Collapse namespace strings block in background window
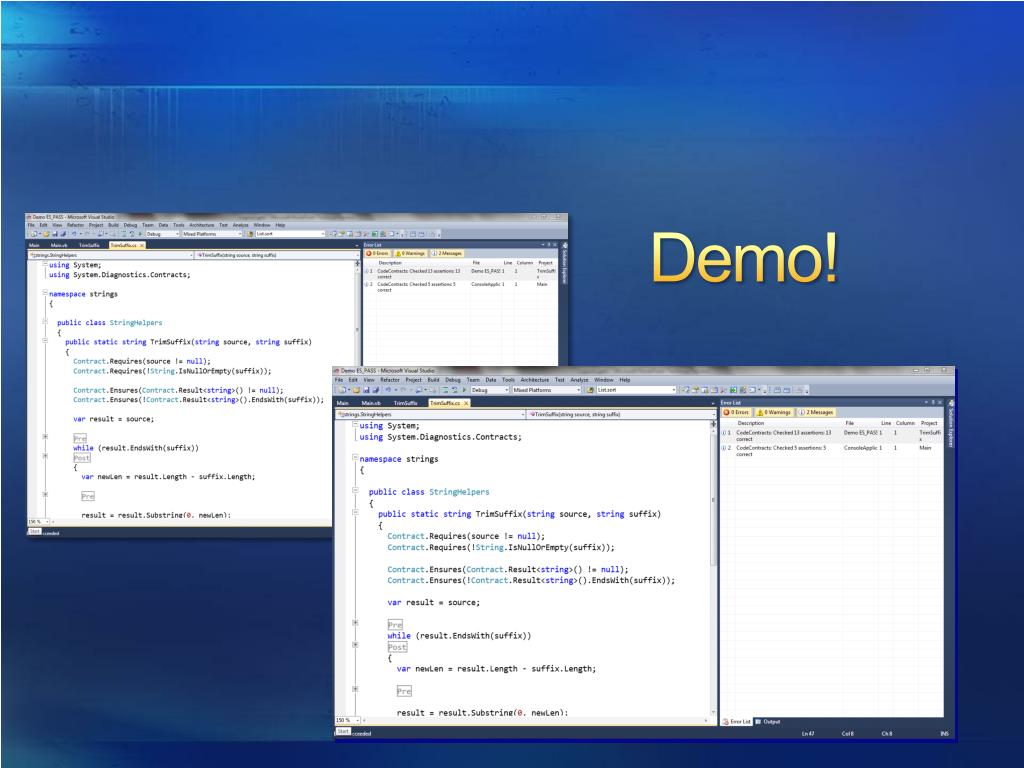This screenshot has width=1024, height=768. click(x=45, y=293)
